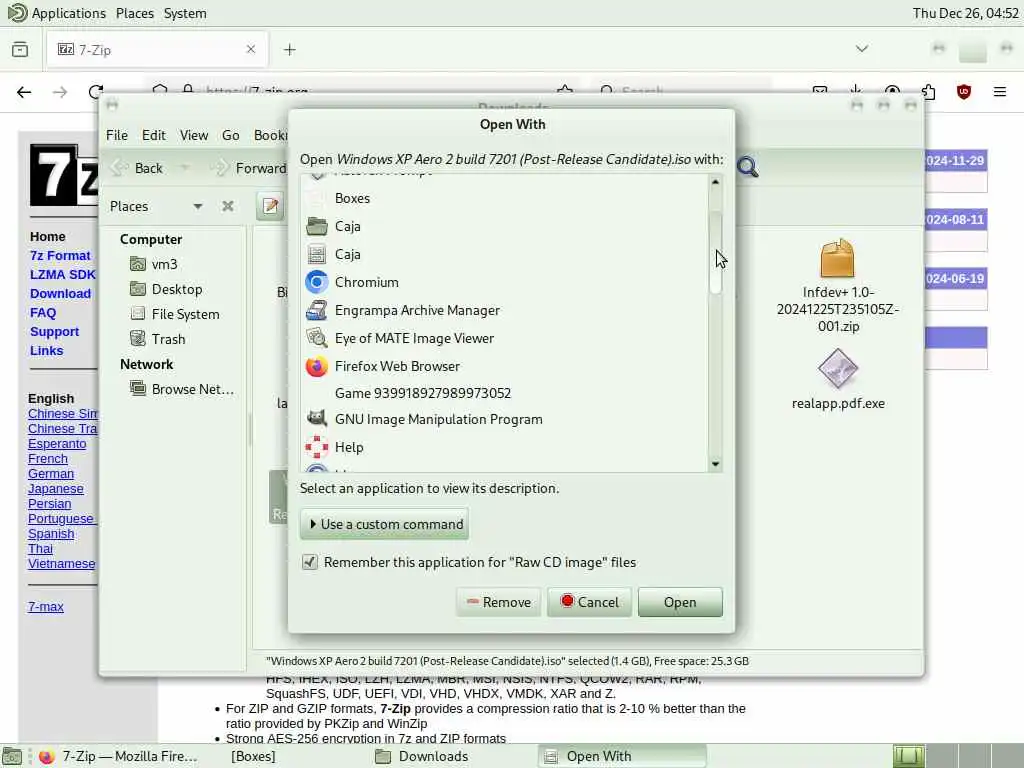Open the list all tabs dropdown

coord(862,49)
